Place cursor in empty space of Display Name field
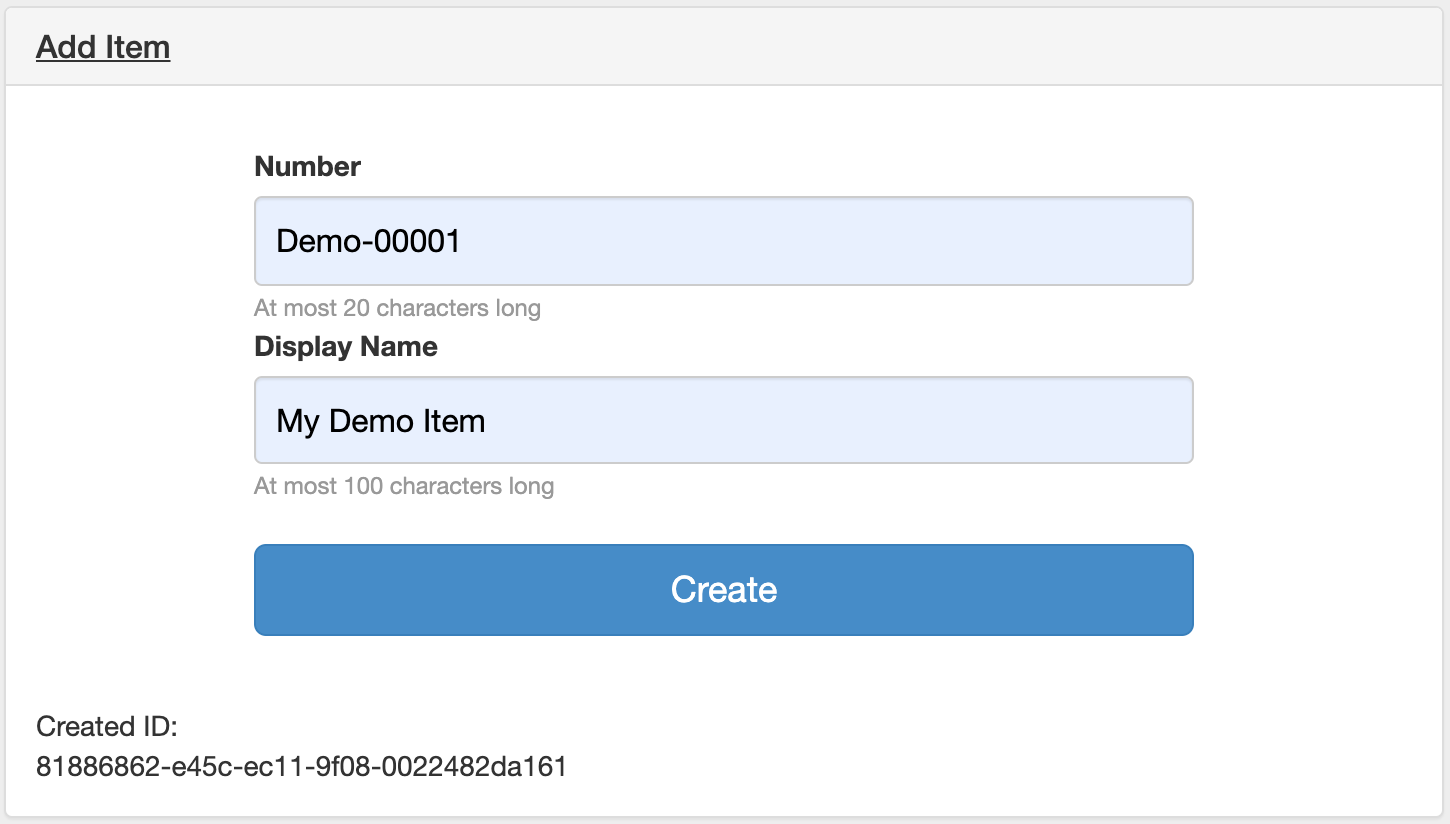 tap(850, 420)
